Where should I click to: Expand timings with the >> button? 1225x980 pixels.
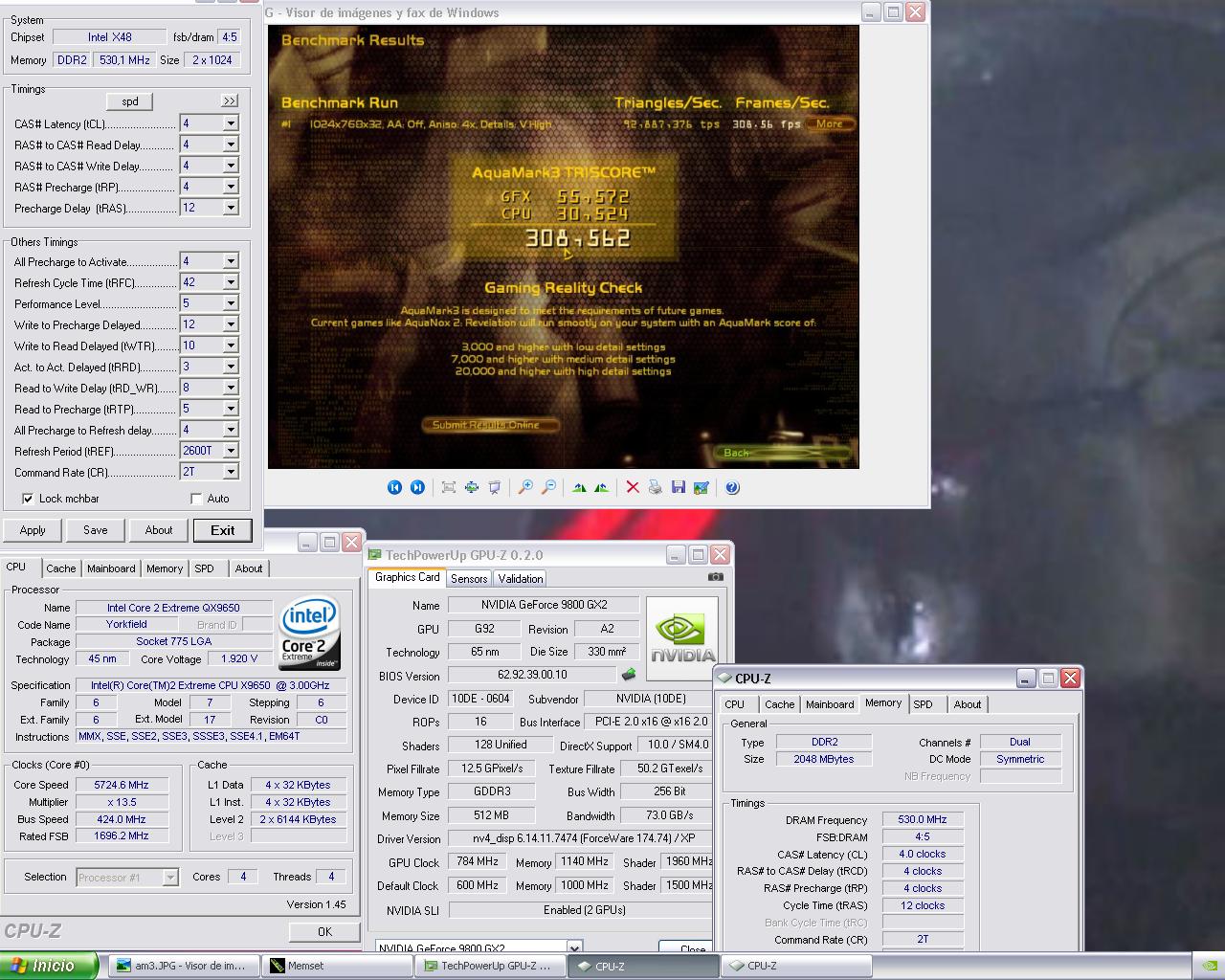pyautogui.click(x=230, y=100)
